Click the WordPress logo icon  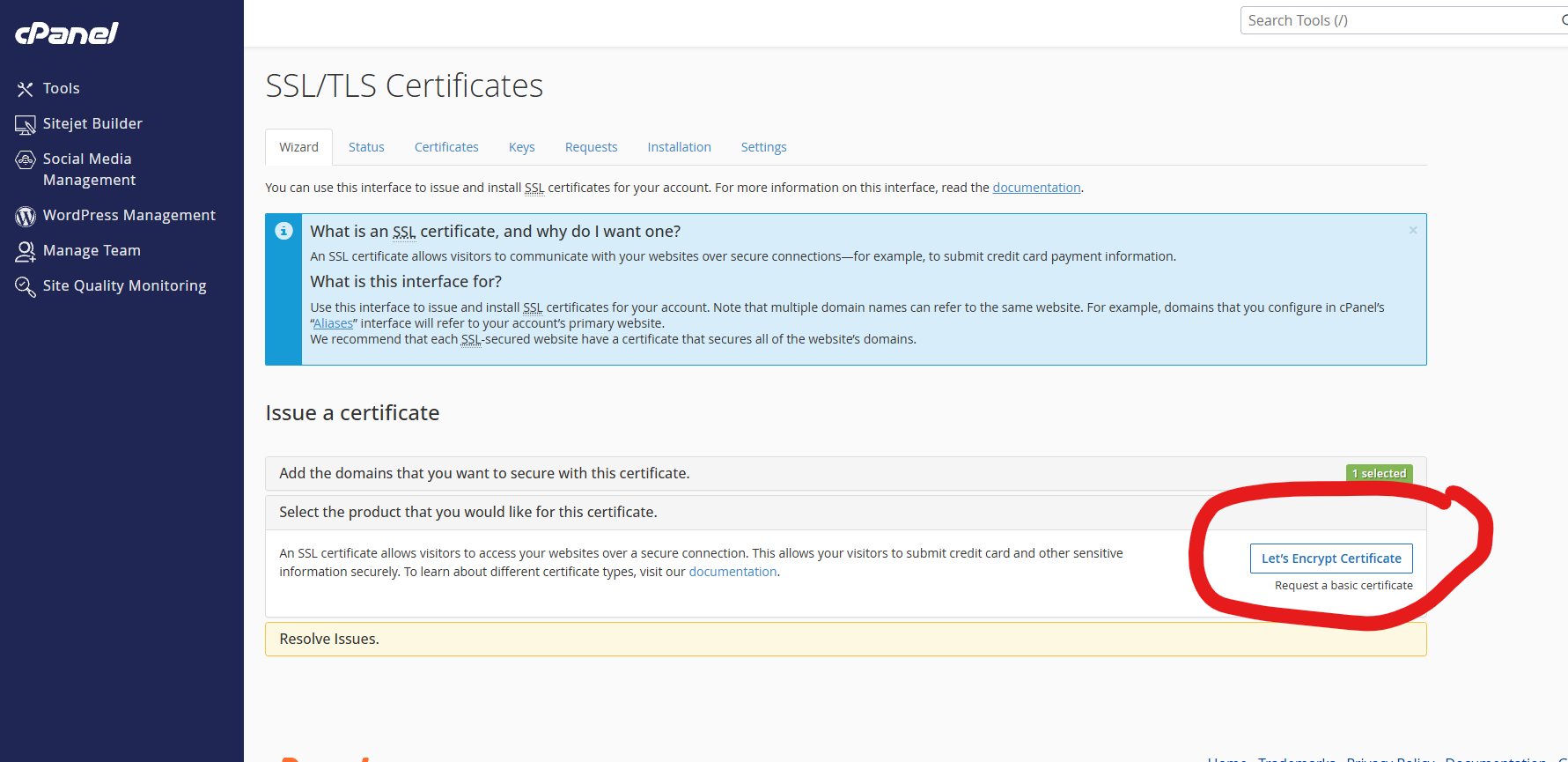25,216
